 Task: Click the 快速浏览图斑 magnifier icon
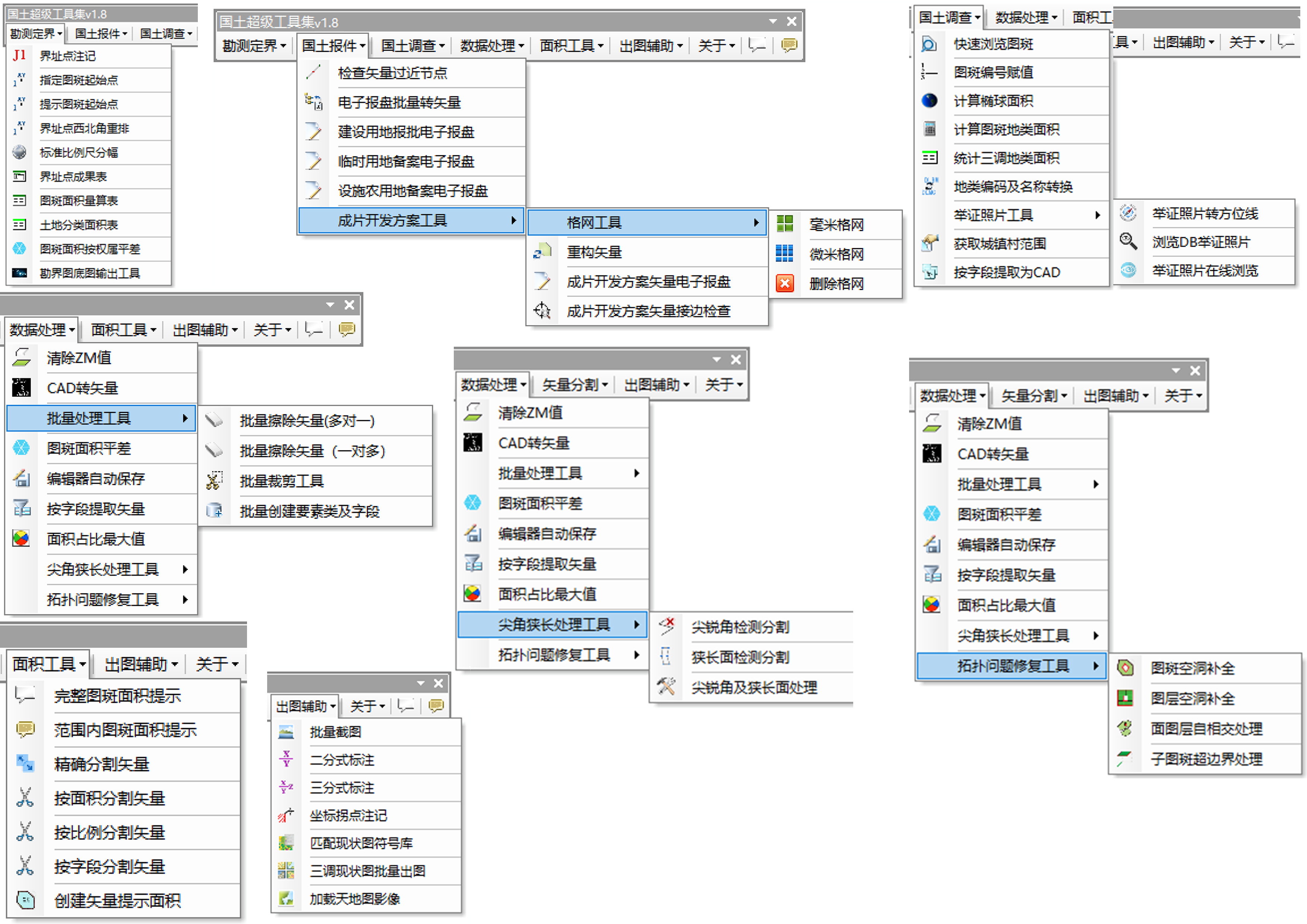pyautogui.click(x=929, y=44)
